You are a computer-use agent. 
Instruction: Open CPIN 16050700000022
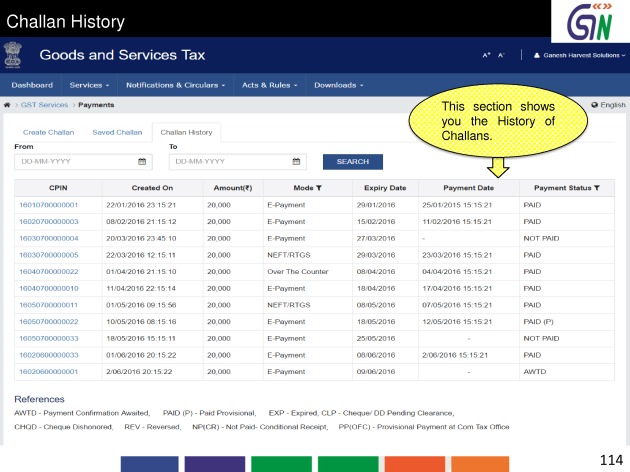(49, 321)
